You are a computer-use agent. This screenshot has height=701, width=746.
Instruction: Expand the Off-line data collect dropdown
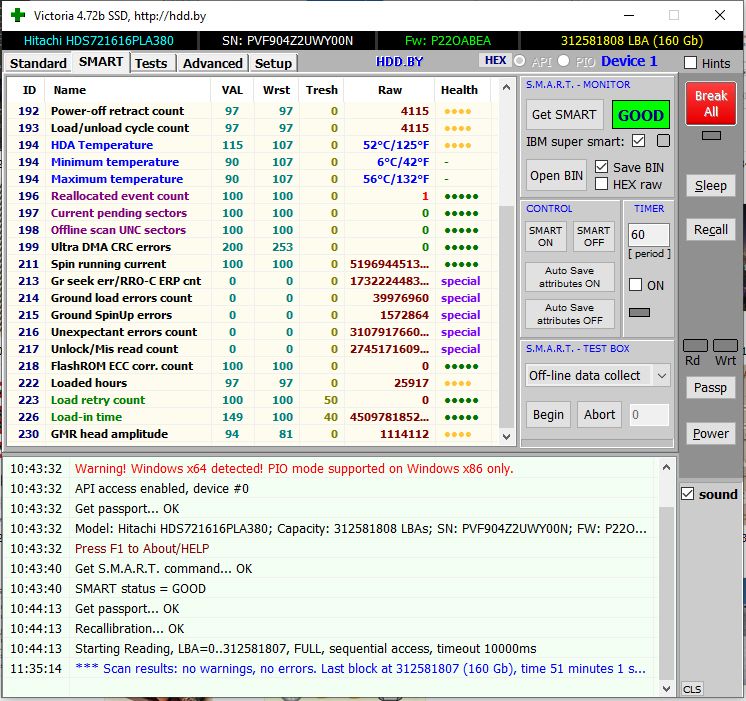pos(662,376)
